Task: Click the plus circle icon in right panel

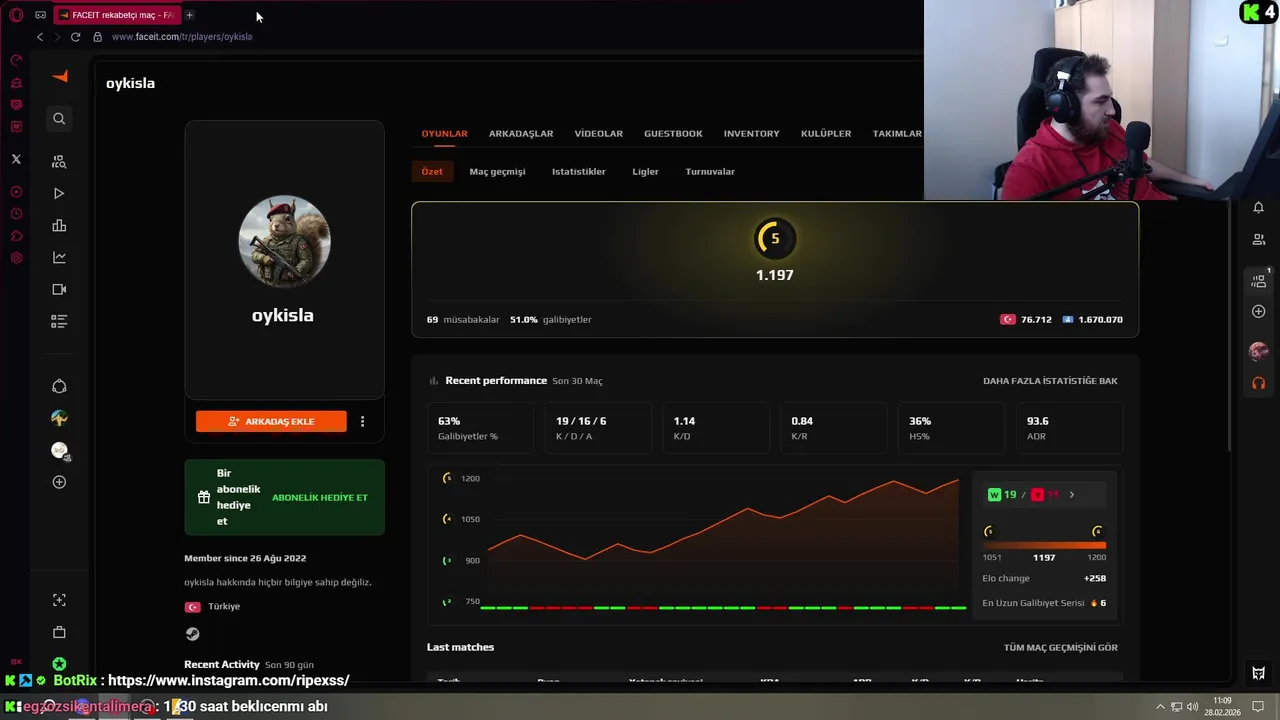Action: (1259, 311)
